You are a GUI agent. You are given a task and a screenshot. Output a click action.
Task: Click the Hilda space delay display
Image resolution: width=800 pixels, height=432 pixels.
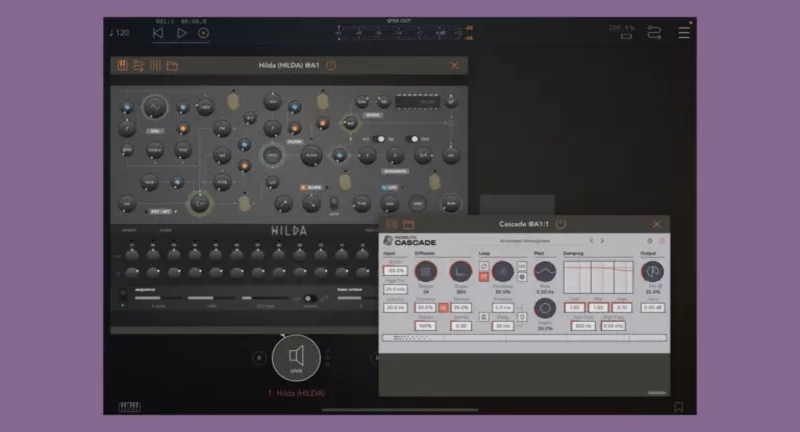[417, 101]
